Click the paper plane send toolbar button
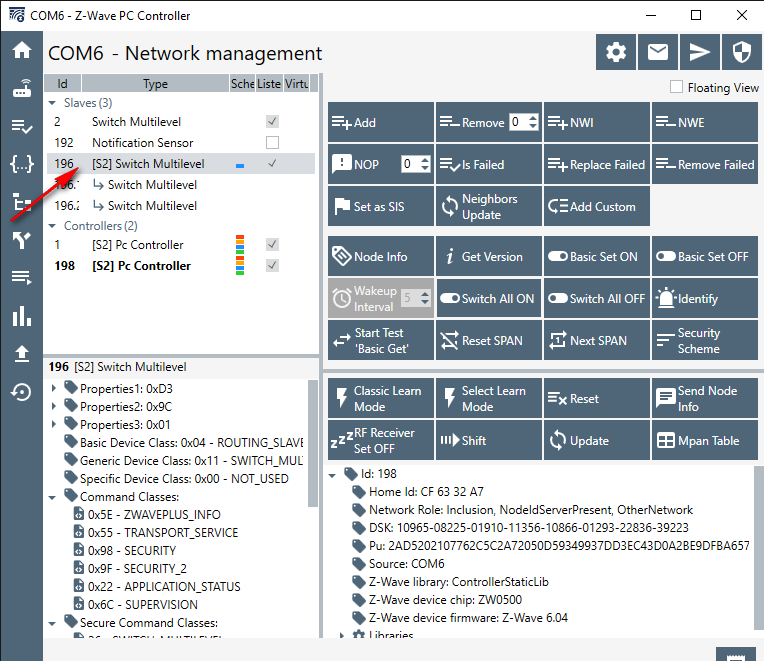The width and height of the screenshot is (764, 661). tap(700, 52)
